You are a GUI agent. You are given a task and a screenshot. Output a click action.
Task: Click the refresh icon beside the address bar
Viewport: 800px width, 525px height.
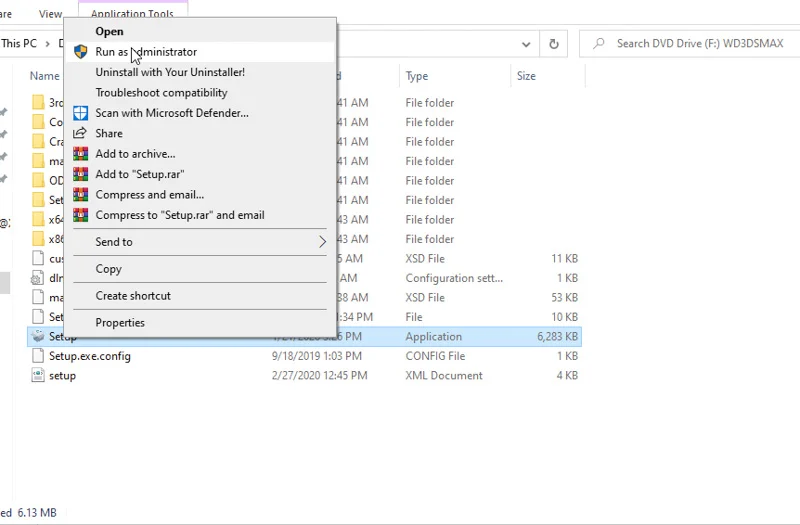(553, 44)
